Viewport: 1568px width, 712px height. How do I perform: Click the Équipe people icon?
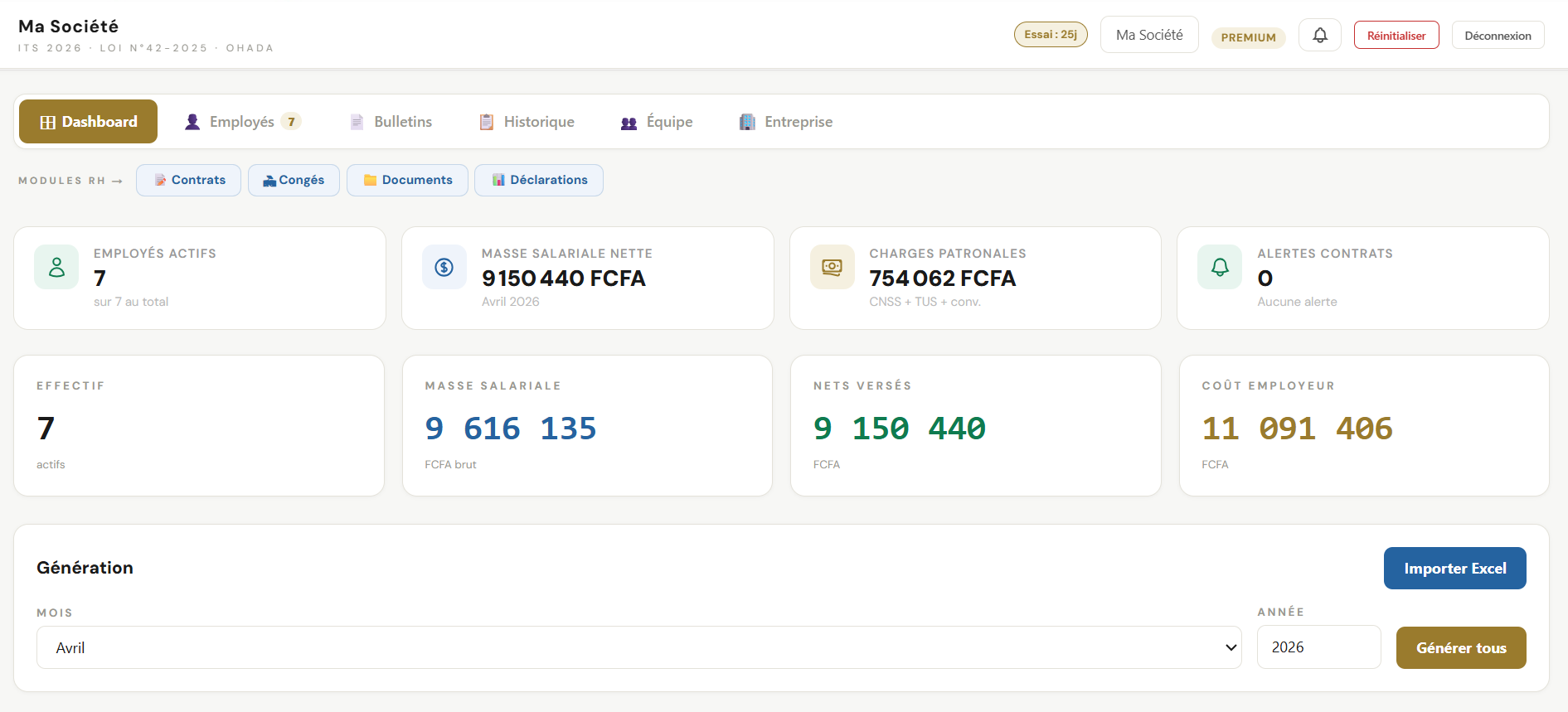tap(629, 123)
